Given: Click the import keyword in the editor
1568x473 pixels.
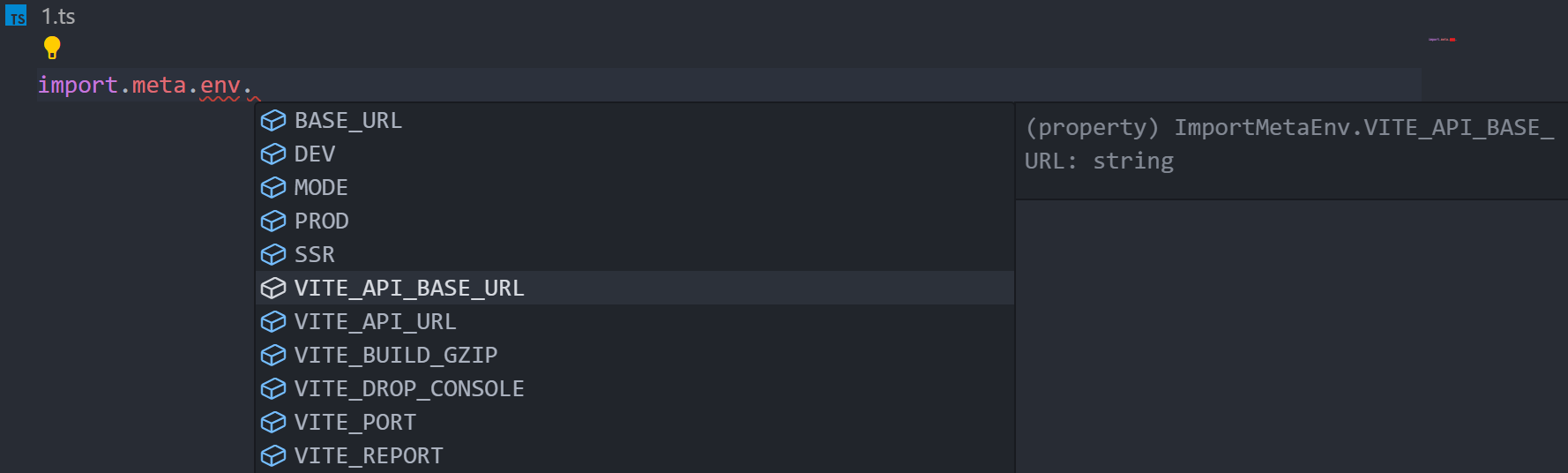Looking at the screenshot, I should 78,86.
